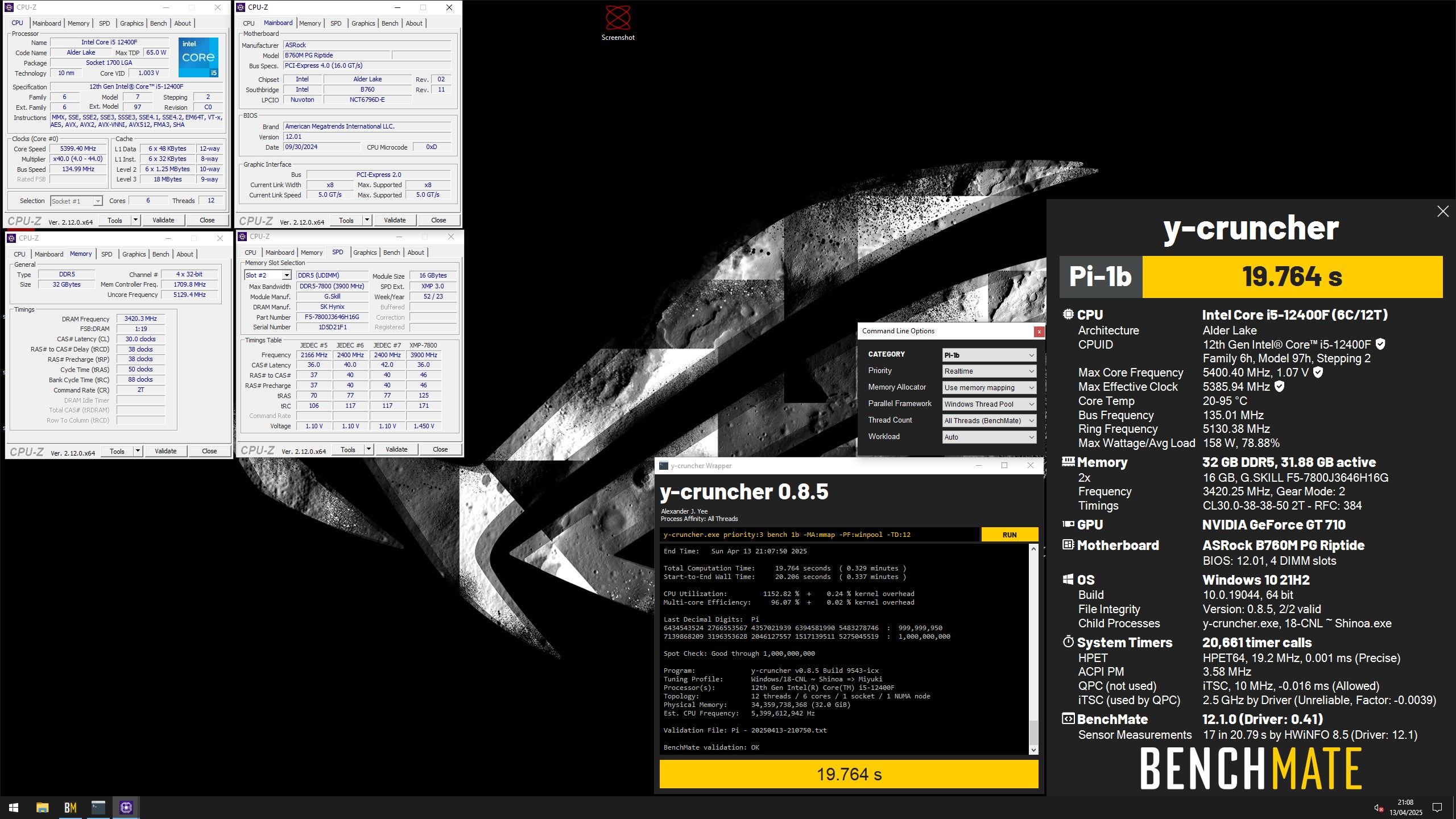Open the Thread Count dropdown
This screenshot has width=1456, height=819.
coord(989,421)
